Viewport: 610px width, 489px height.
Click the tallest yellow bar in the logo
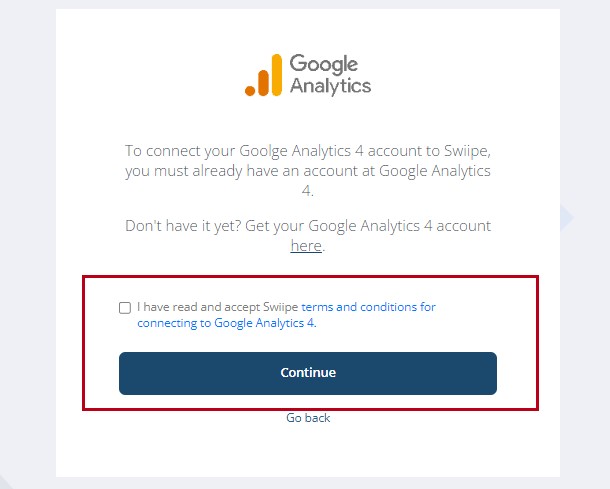(276, 76)
